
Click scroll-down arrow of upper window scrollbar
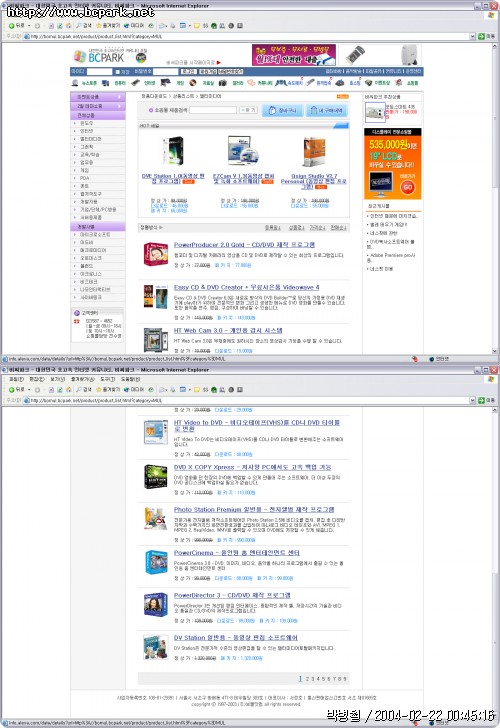494,351
